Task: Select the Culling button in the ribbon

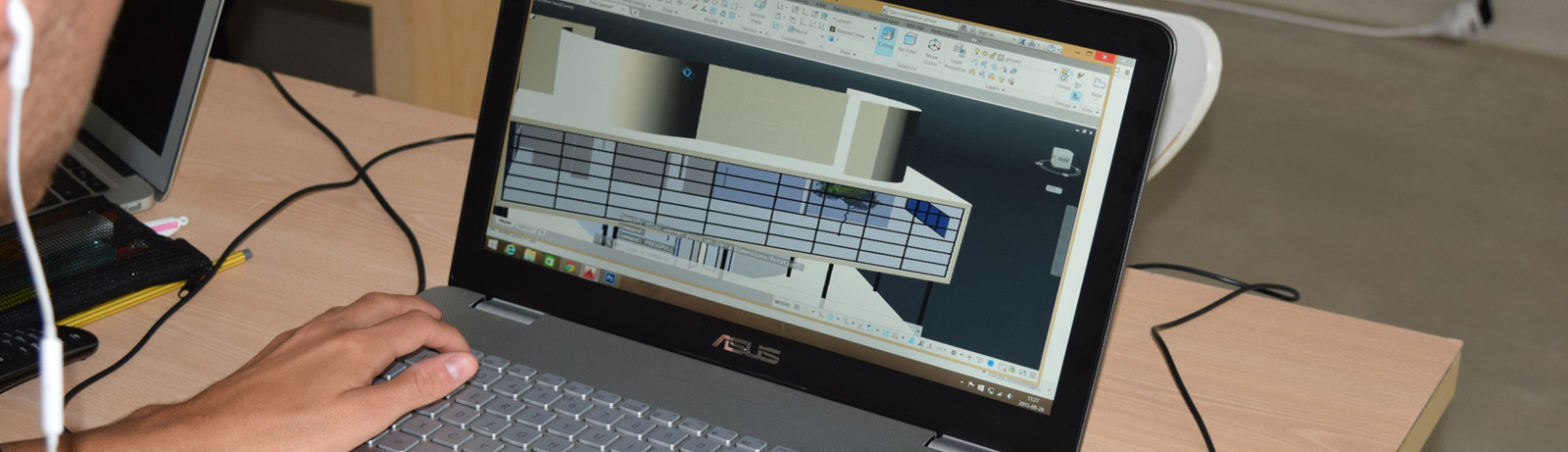Action: click(883, 41)
